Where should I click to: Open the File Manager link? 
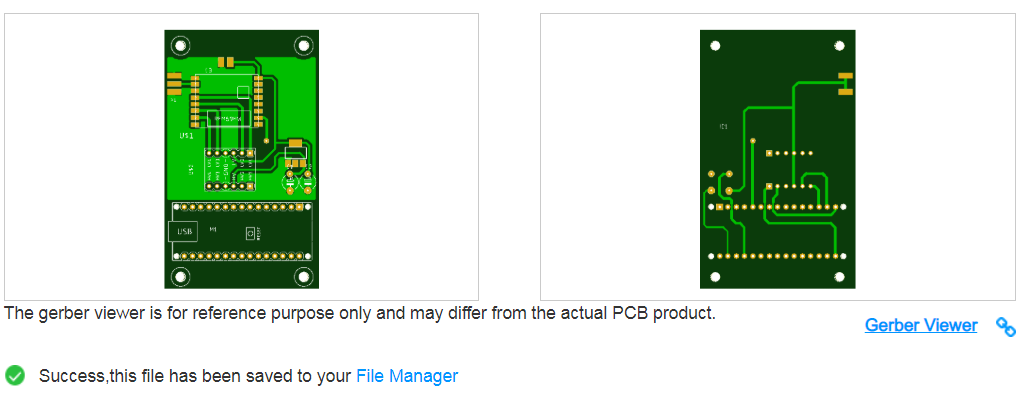pyautogui.click(x=407, y=376)
